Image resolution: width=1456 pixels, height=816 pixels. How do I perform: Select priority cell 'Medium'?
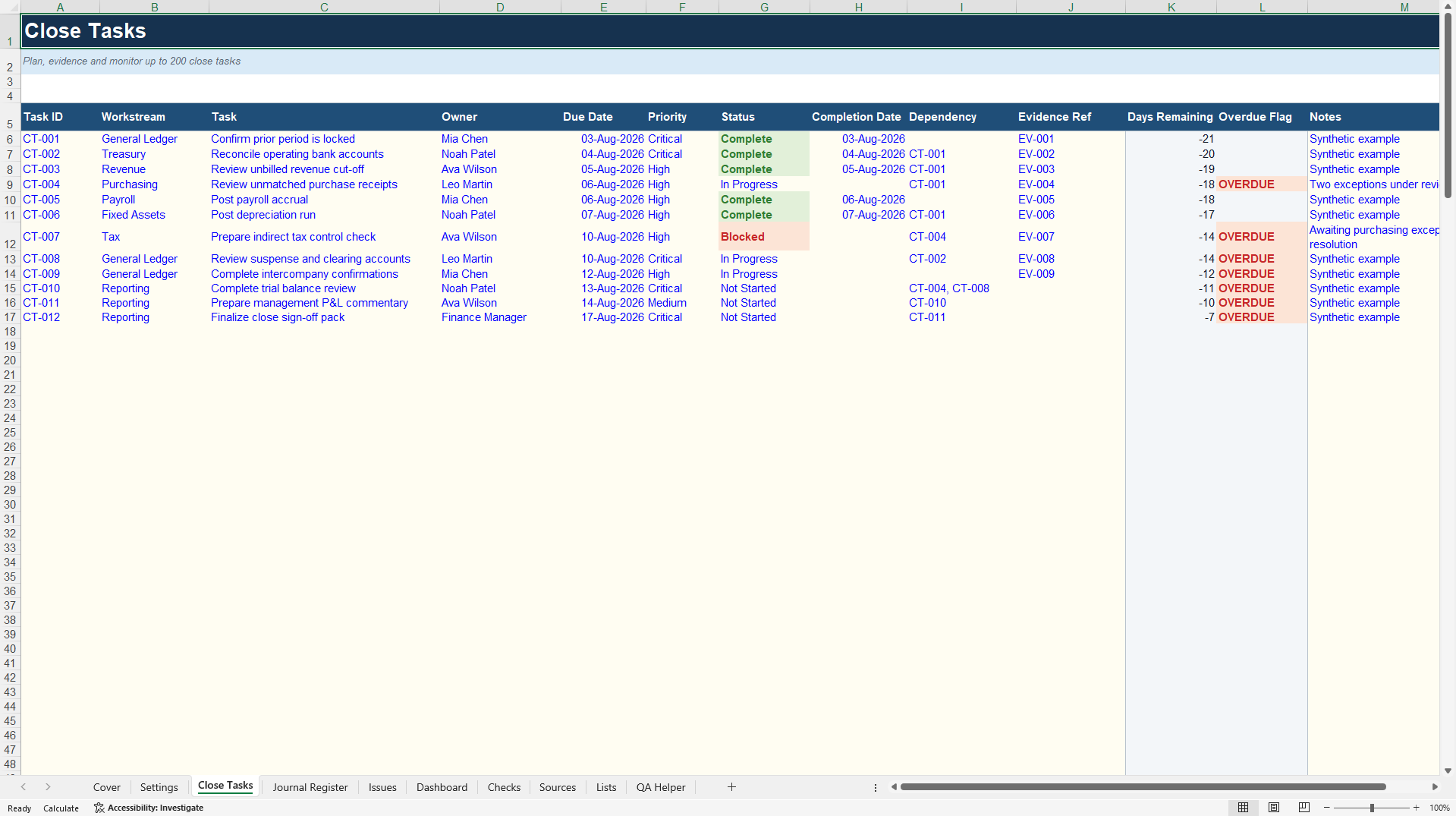[x=682, y=303]
